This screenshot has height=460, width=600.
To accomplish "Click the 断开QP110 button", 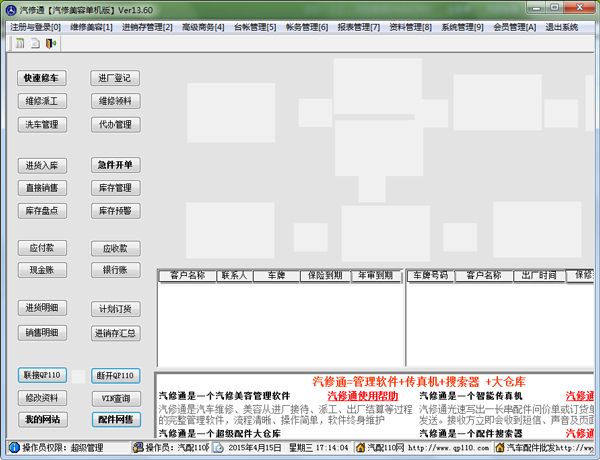I will (116, 376).
